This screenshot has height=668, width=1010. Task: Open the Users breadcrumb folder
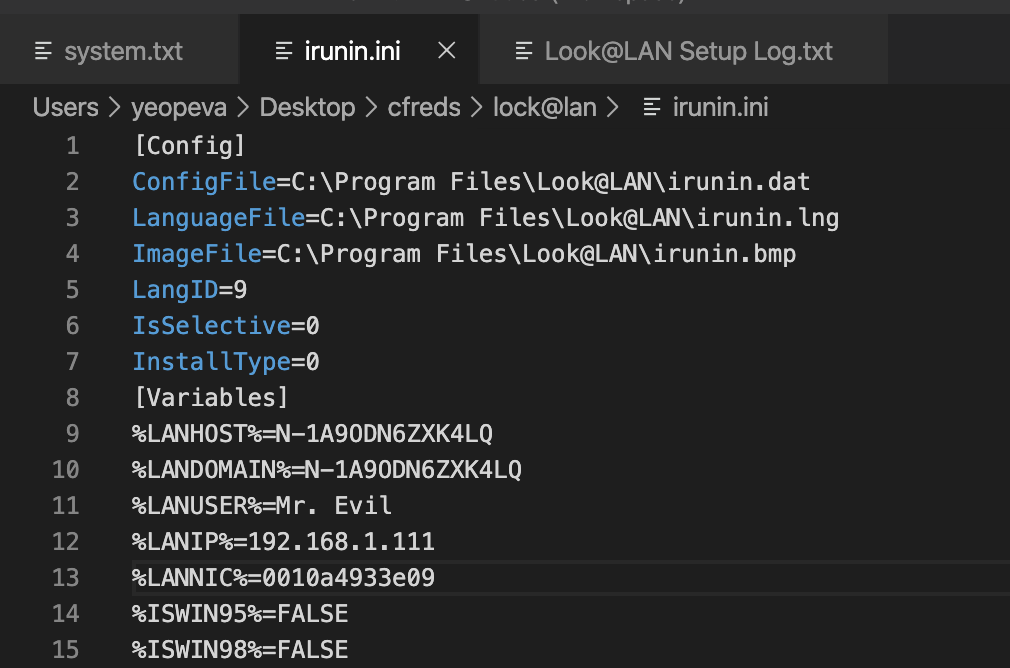(x=66, y=107)
